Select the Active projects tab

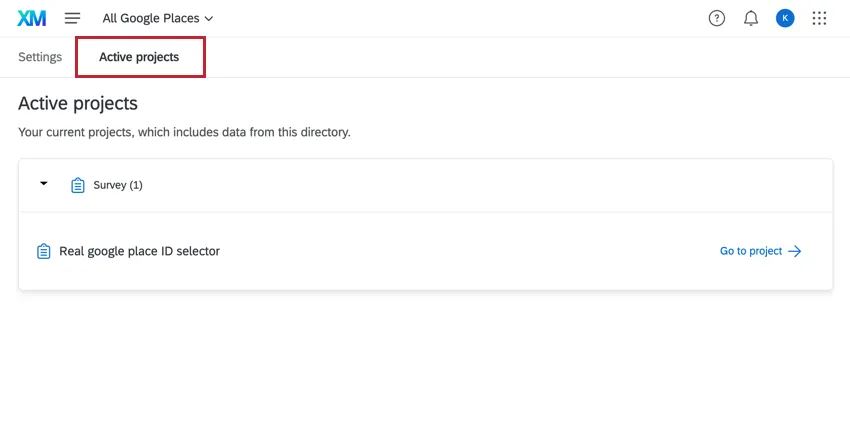click(139, 57)
